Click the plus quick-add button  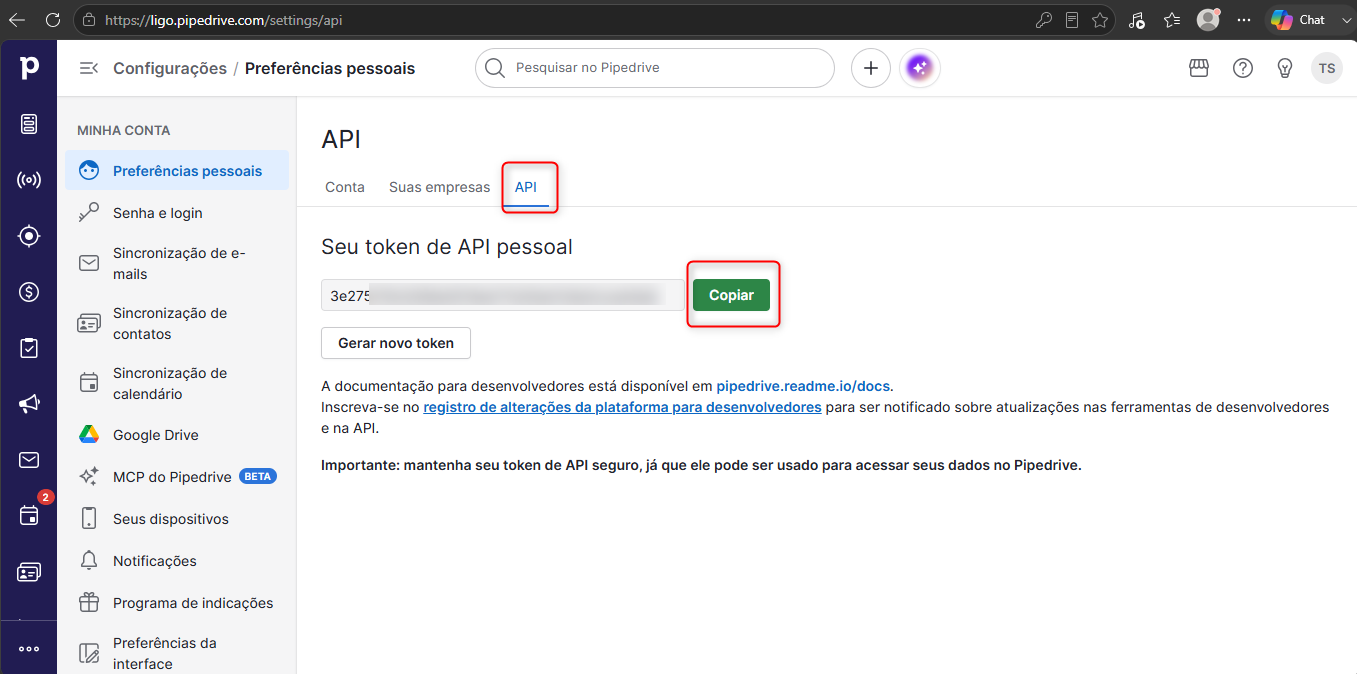pyautogui.click(x=871, y=68)
